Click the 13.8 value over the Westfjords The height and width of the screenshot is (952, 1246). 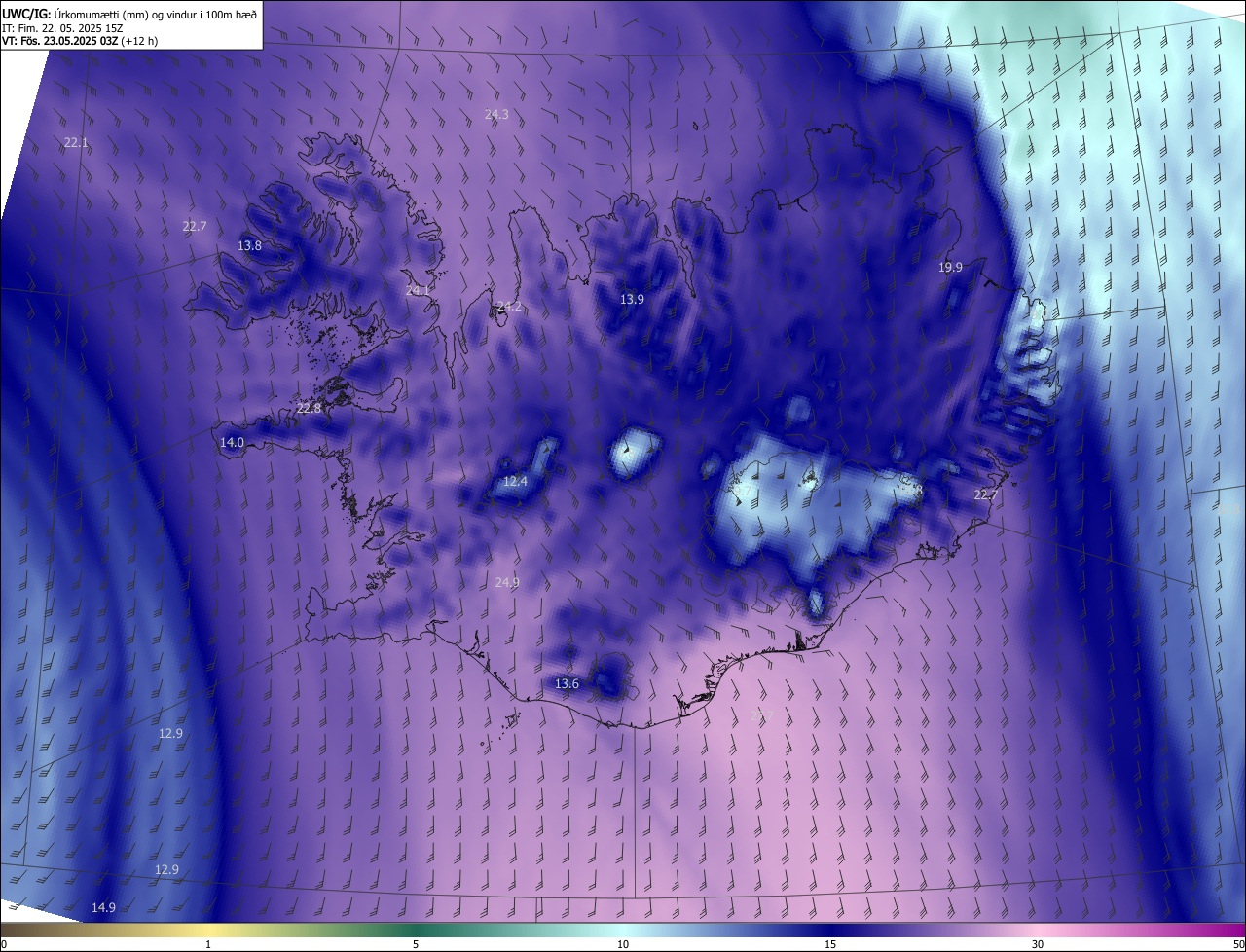coord(250,245)
